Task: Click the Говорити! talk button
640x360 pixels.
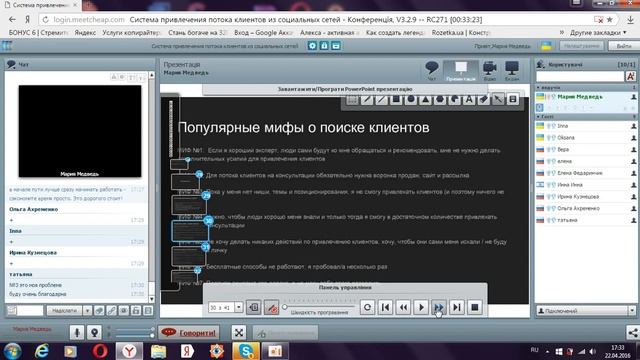Action: pyautogui.click(x=189, y=333)
